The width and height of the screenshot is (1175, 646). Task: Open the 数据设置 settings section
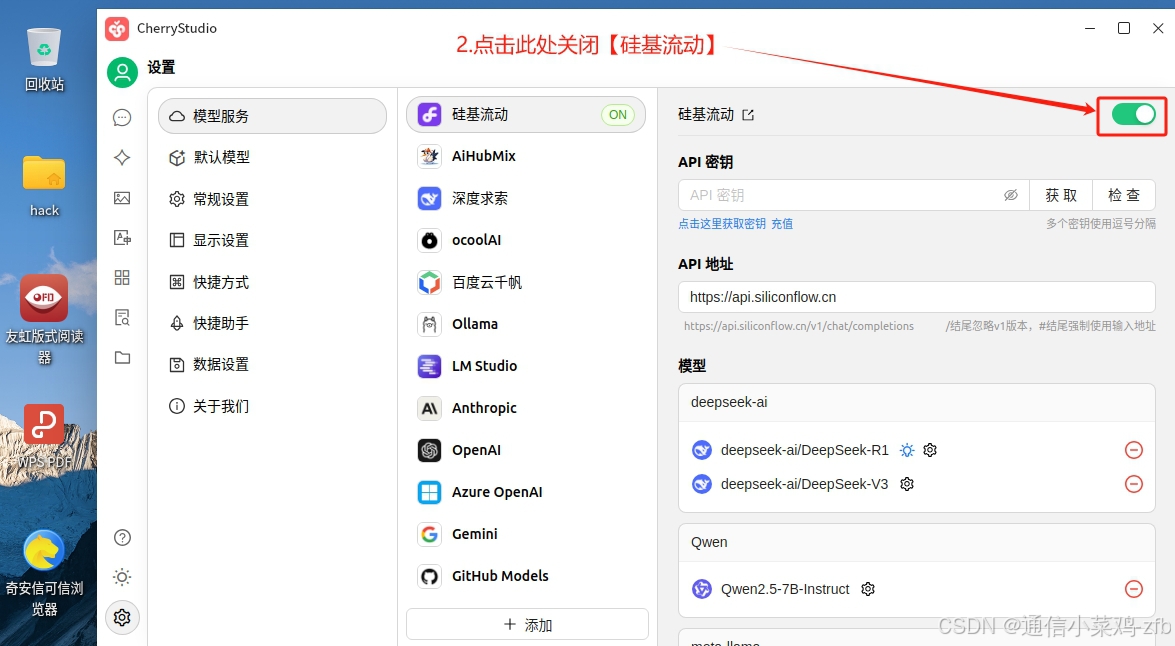273,364
